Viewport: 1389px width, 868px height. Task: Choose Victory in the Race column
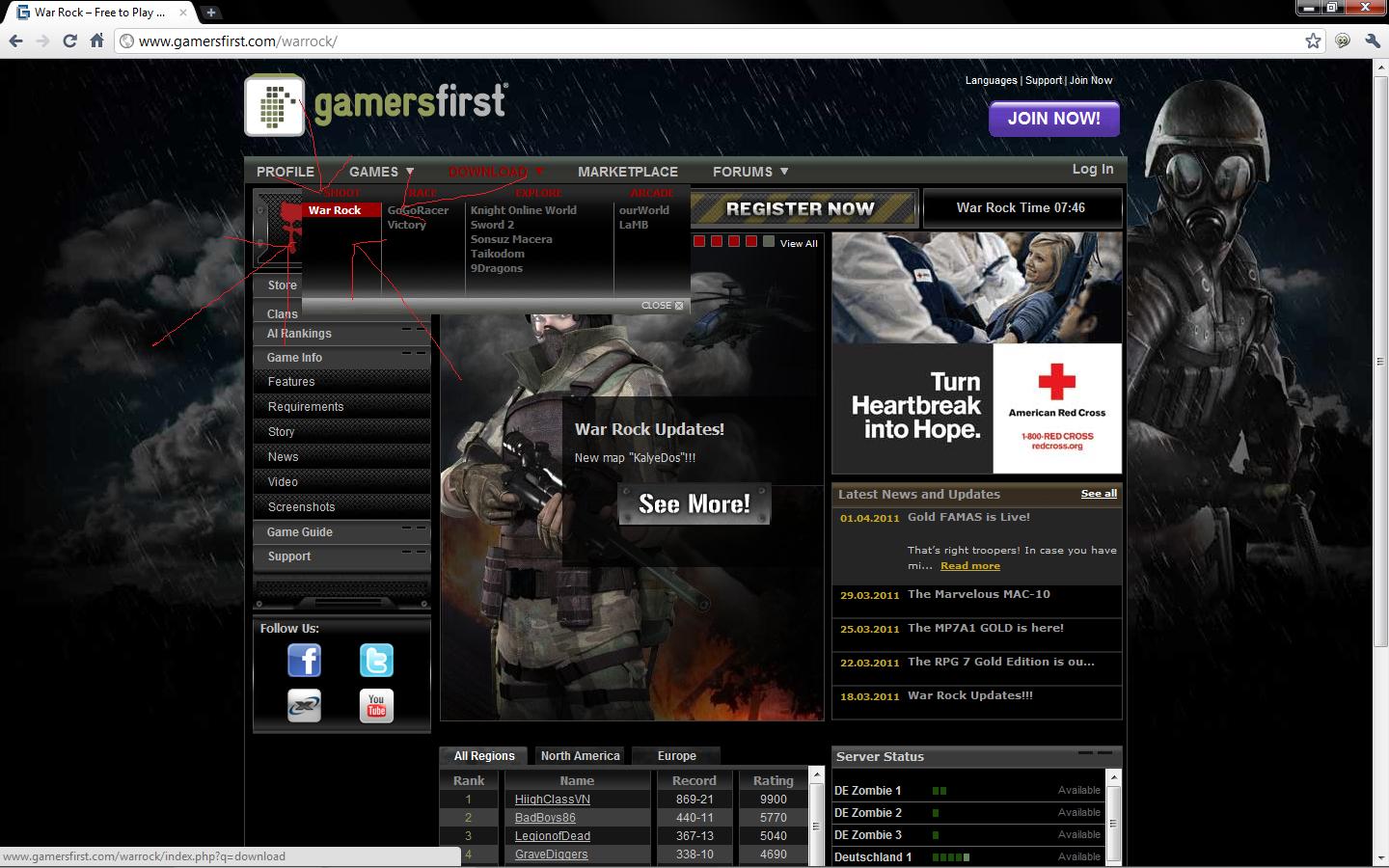point(406,225)
